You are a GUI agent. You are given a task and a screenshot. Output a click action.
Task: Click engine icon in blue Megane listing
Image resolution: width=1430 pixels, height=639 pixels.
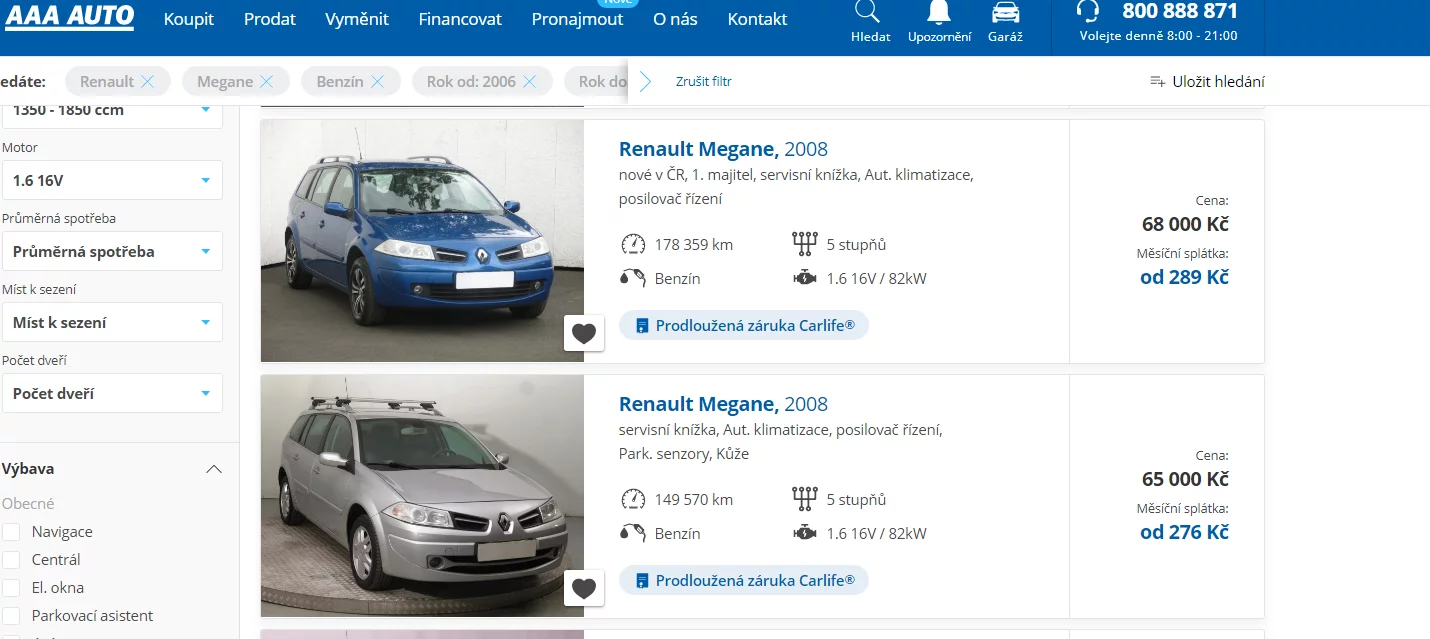(804, 278)
